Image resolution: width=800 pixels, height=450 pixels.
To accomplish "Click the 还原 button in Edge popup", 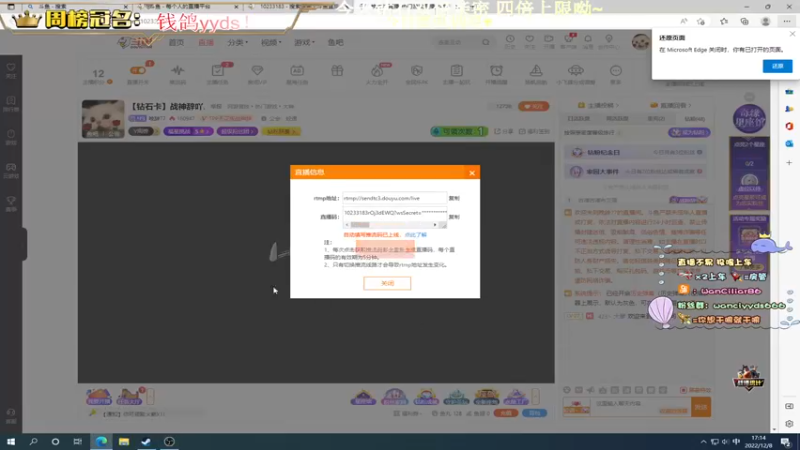I will pyautogui.click(x=777, y=66).
